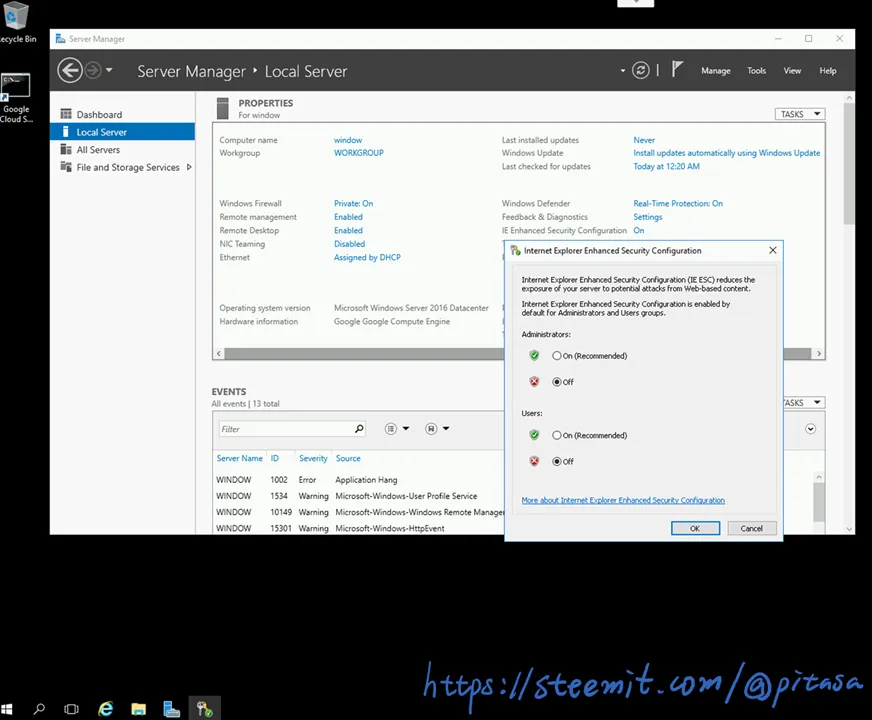The width and height of the screenshot is (872, 720).
Task: Click NIC Teaming Disabled link
Action: [349, 244]
